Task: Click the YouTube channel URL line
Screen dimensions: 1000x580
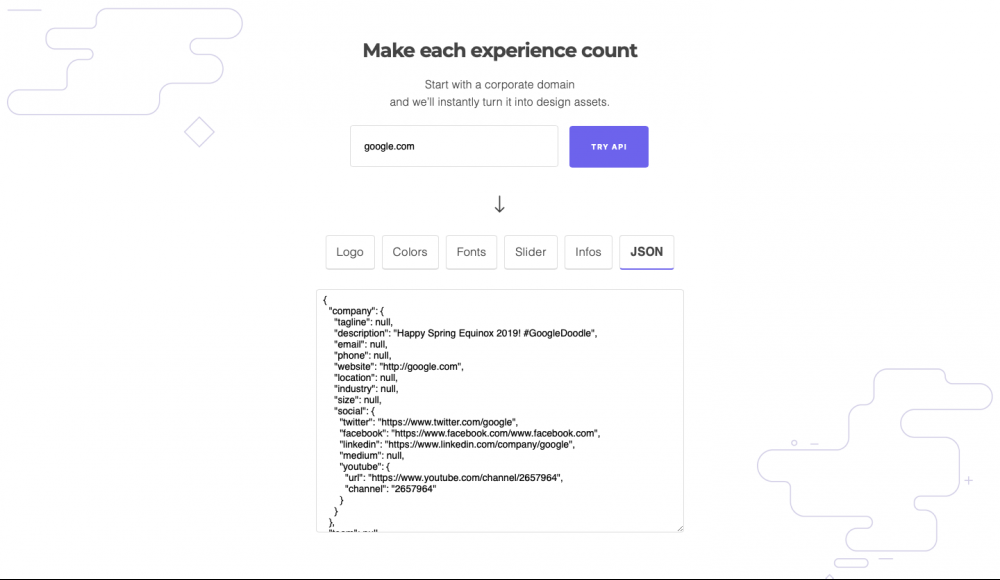Action: 454,477
